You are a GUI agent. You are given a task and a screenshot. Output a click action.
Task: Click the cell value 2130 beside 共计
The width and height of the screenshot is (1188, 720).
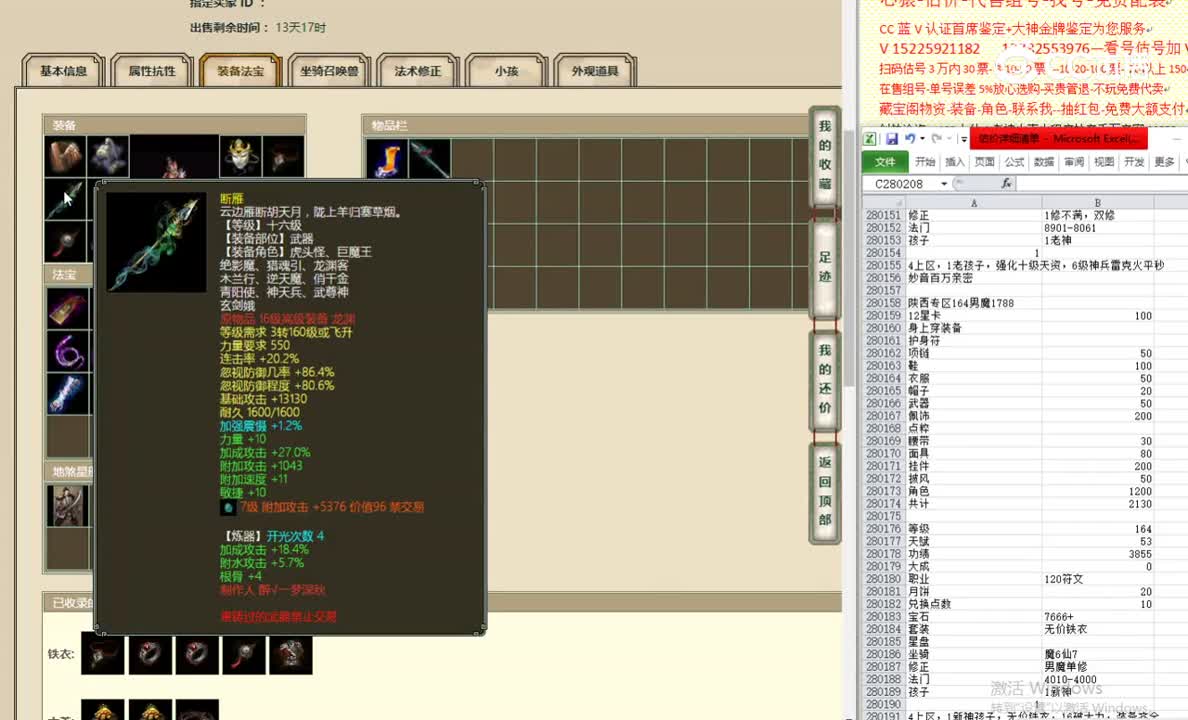(x=1098, y=504)
